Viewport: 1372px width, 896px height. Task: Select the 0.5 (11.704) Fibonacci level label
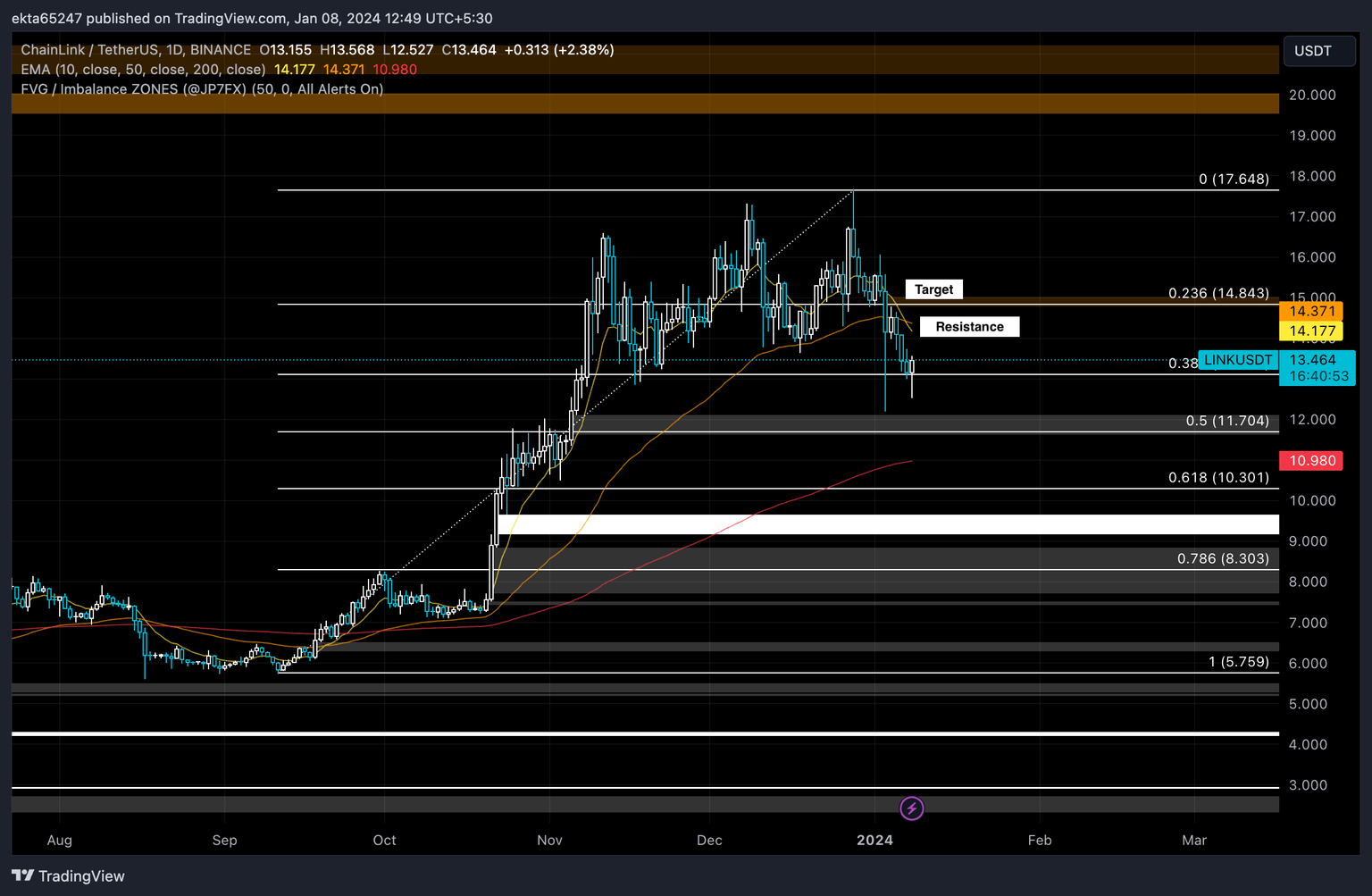point(1227,421)
